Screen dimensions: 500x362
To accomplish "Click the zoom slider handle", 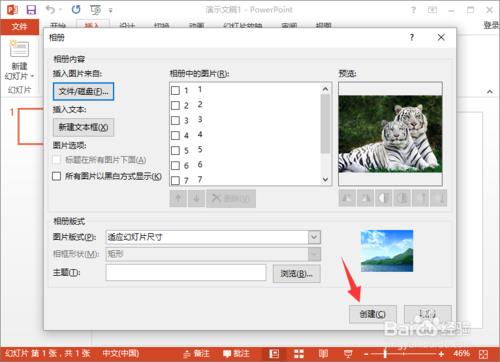I will (385, 354).
